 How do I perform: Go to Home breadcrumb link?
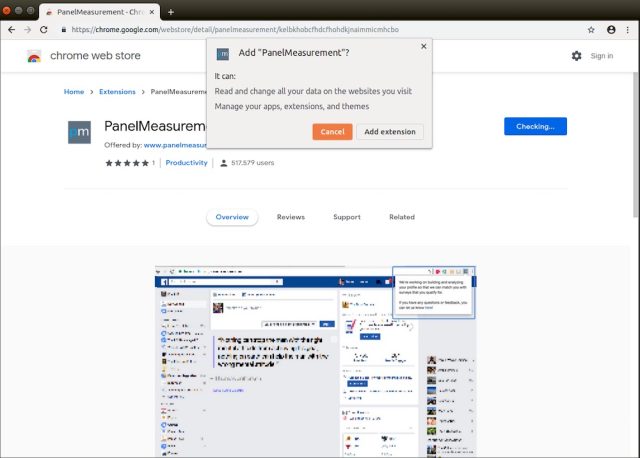[x=74, y=92]
